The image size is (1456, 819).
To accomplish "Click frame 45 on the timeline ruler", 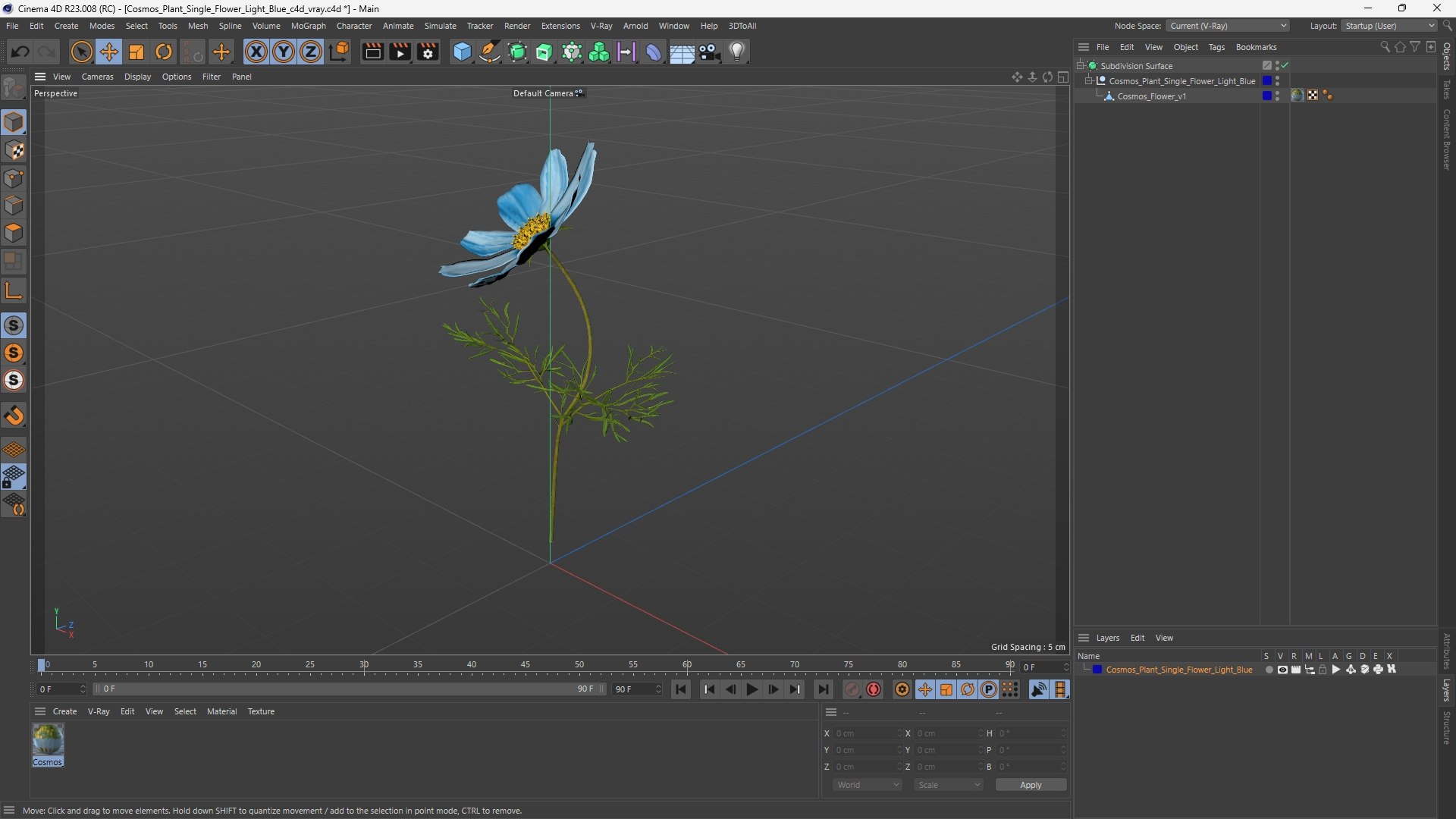I will click(x=526, y=665).
